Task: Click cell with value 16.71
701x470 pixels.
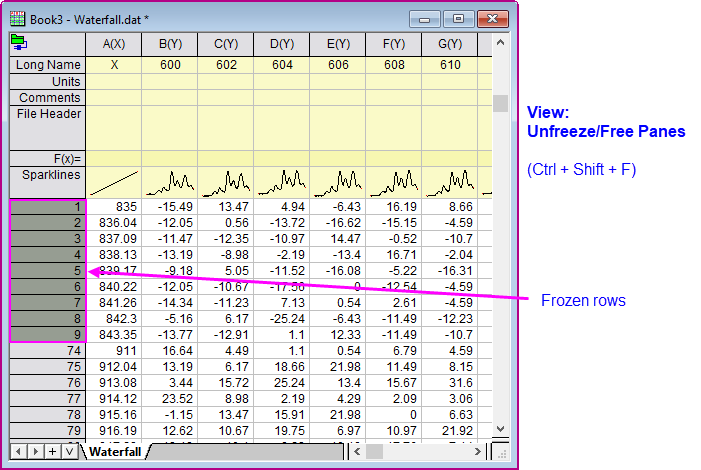Action: coord(393,255)
